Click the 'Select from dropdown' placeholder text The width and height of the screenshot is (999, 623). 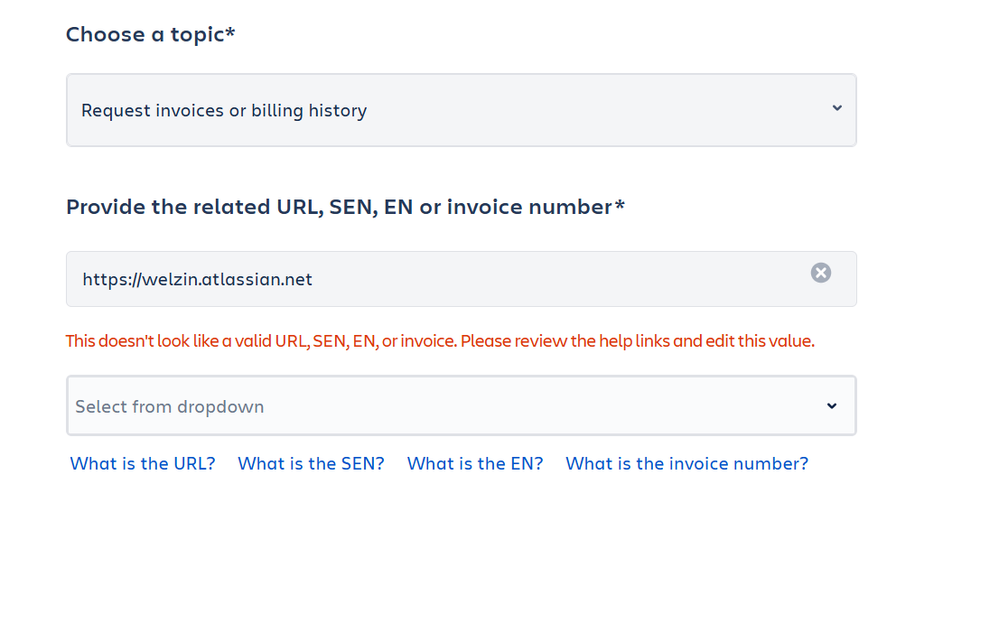169,407
